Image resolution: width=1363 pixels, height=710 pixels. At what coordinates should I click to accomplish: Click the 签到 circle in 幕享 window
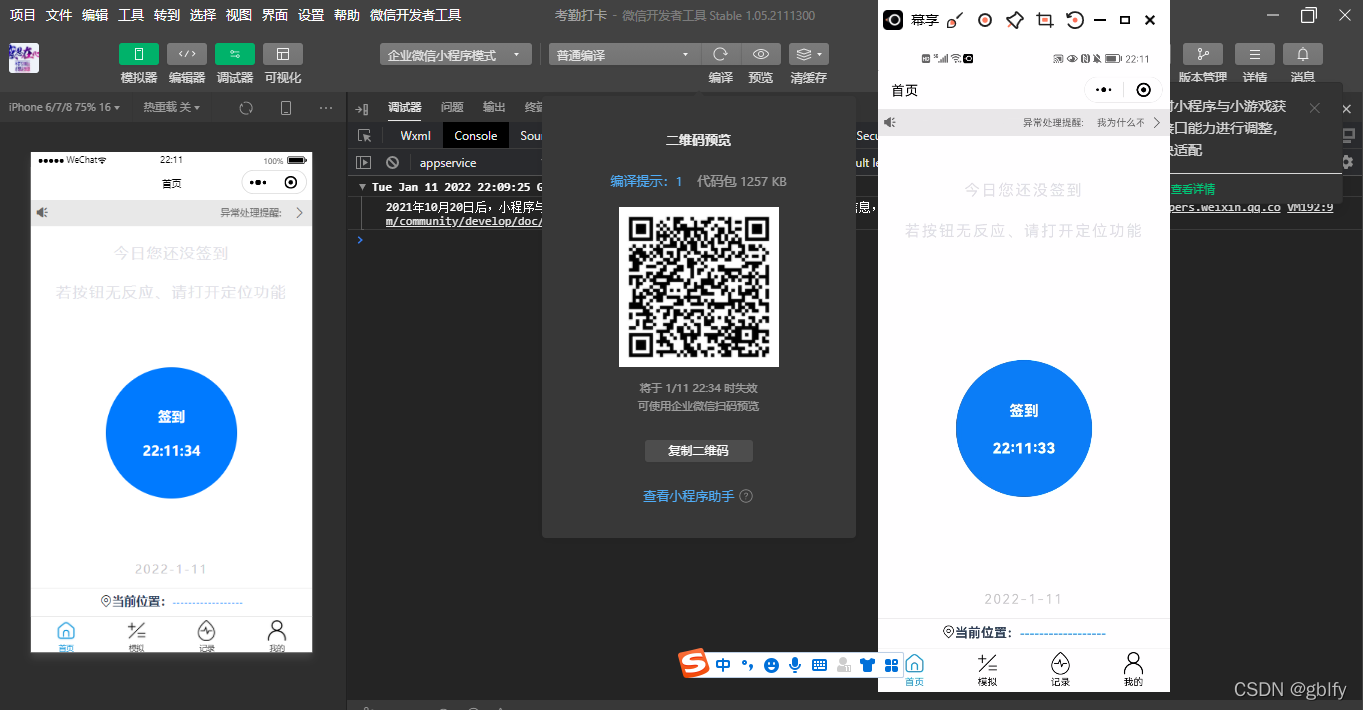pos(1024,429)
